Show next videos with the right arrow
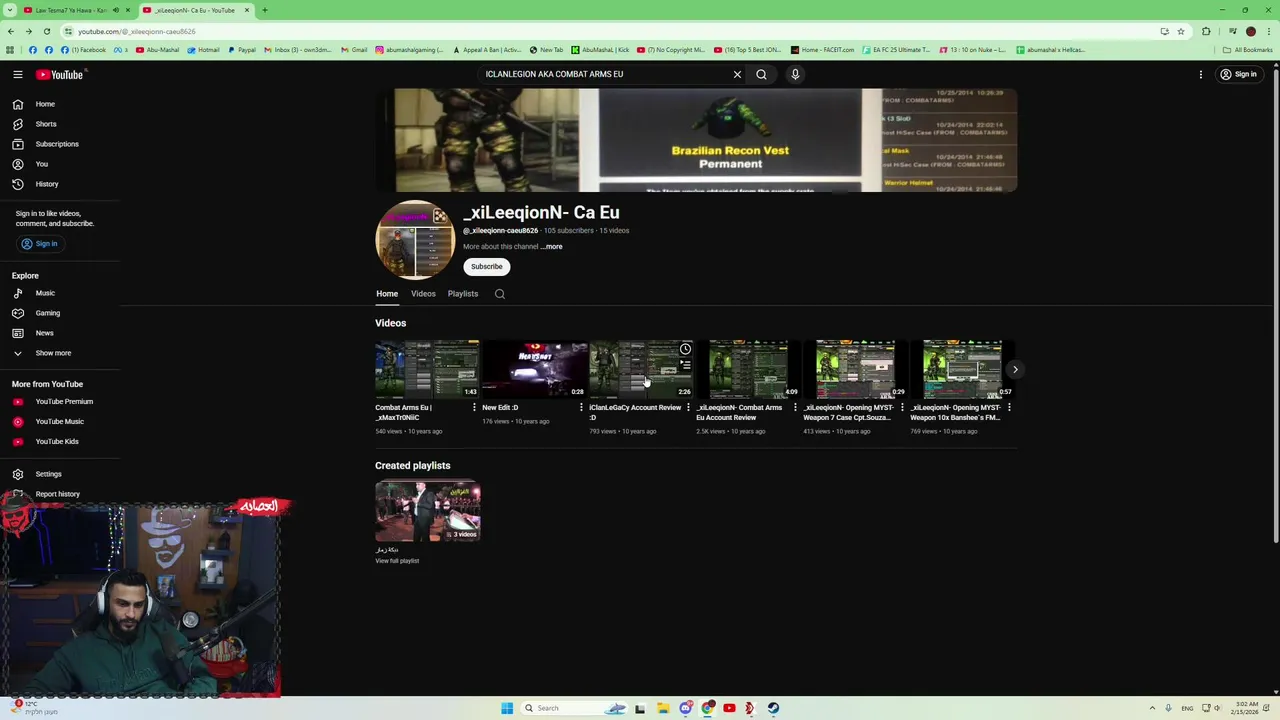Image resolution: width=1280 pixels, height=720 pixels. [x=1015, y=369]
